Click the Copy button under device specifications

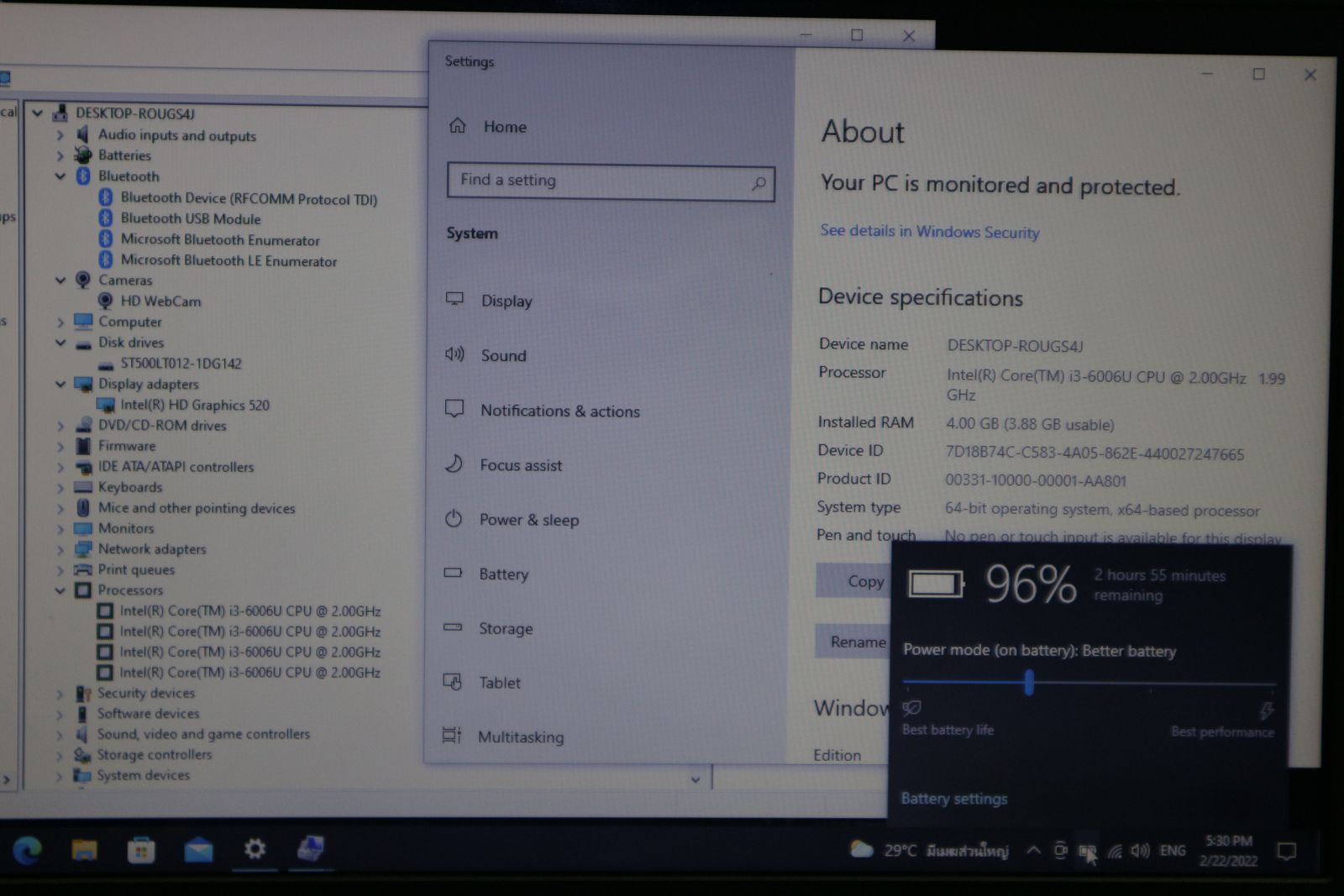[x=854, y=580]
